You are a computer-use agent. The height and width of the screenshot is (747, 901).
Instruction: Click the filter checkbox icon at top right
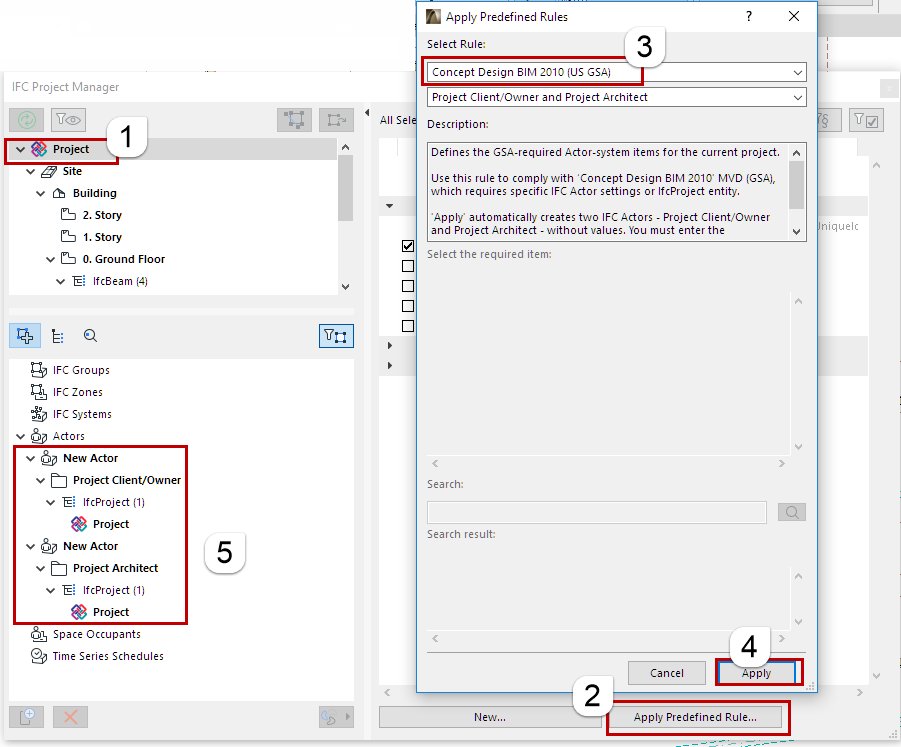coord(866,120)
